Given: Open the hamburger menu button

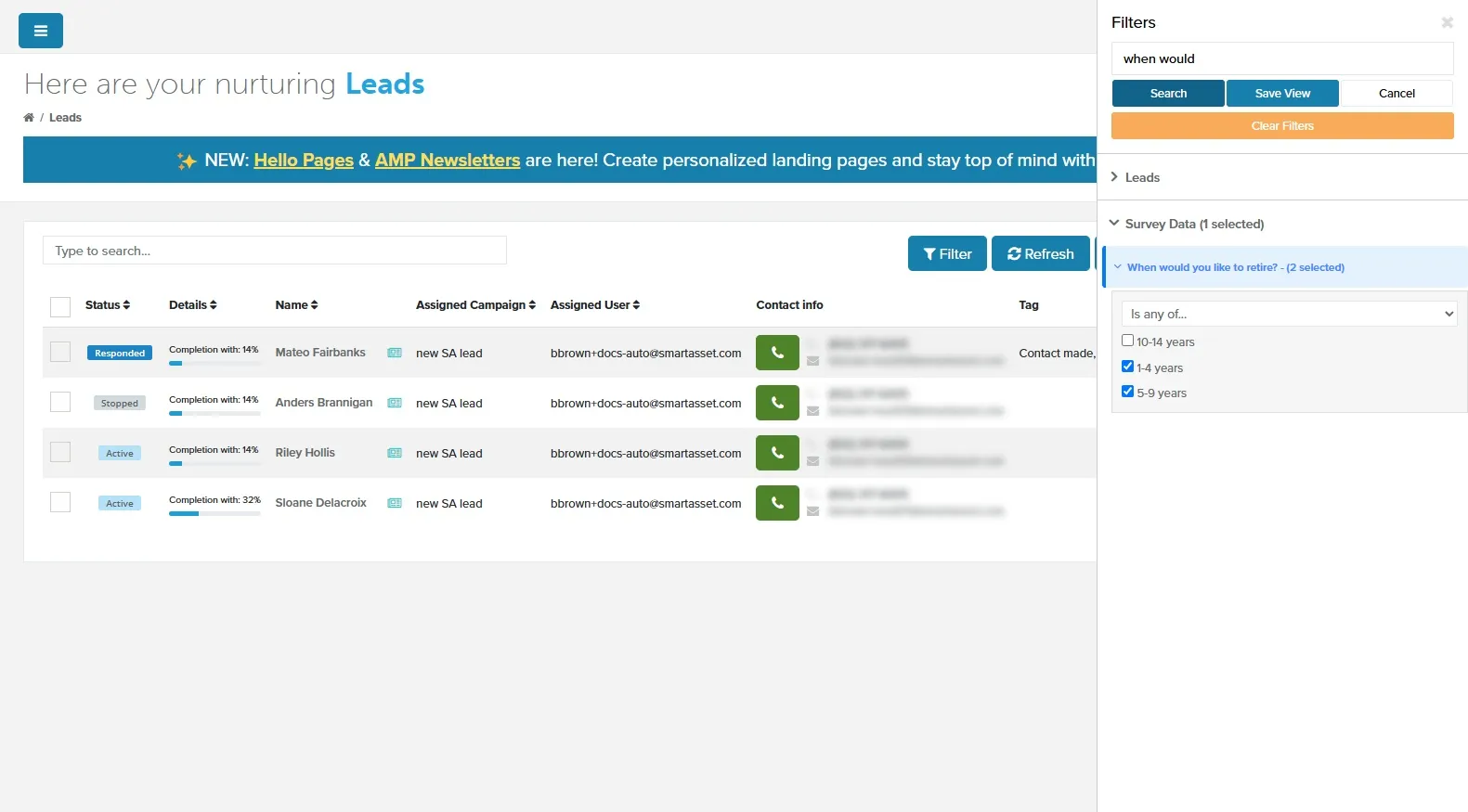Looking at the screenshot, I should tap(41, 31).
